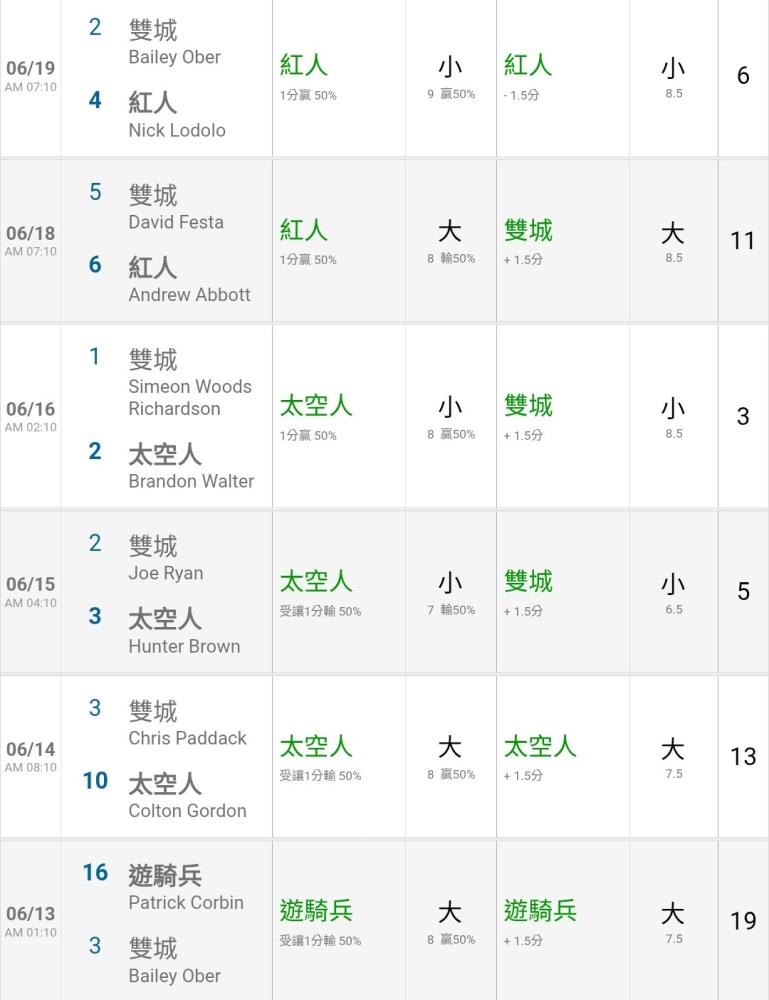The image size is (769, 1000).
Task: Select the 06/16 date cell
Action: tap(31, 416)
